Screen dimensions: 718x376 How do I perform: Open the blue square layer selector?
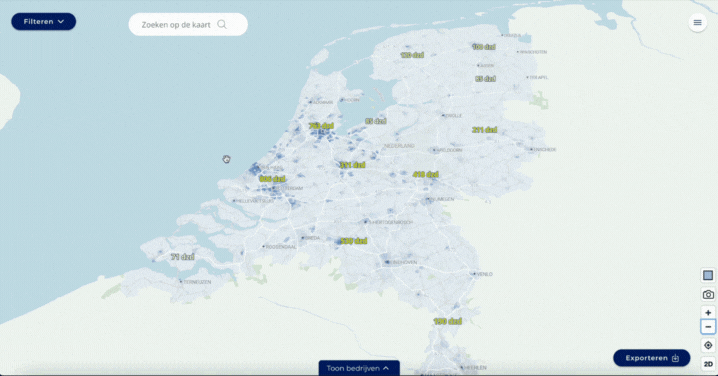pyautogui.click(x=707, y=275)
